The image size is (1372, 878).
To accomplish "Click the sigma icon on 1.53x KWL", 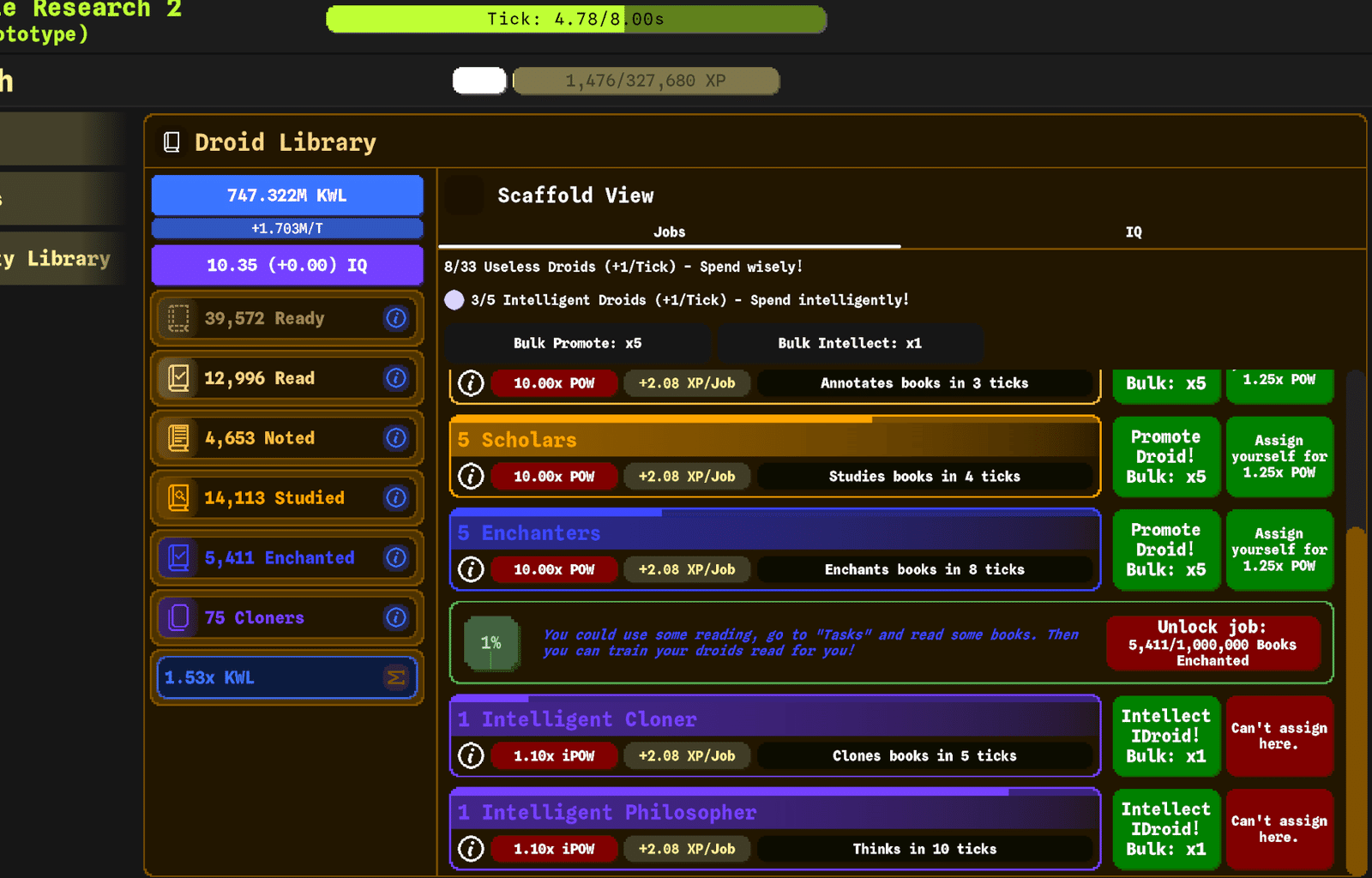I will (395, 677).
